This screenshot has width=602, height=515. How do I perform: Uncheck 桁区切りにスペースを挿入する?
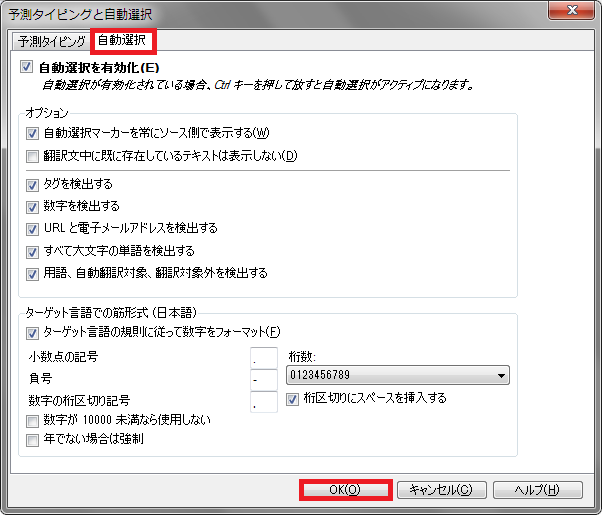pos(294,398)
